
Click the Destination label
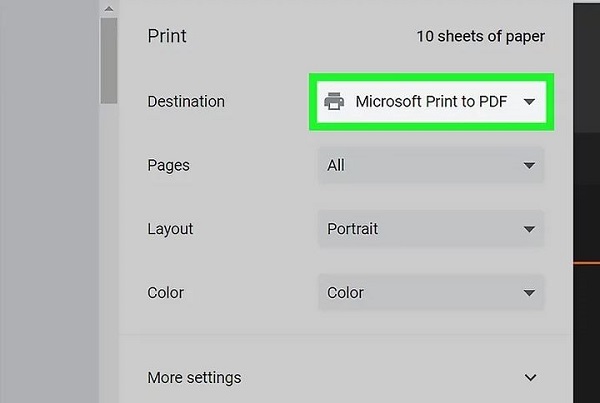186,101
